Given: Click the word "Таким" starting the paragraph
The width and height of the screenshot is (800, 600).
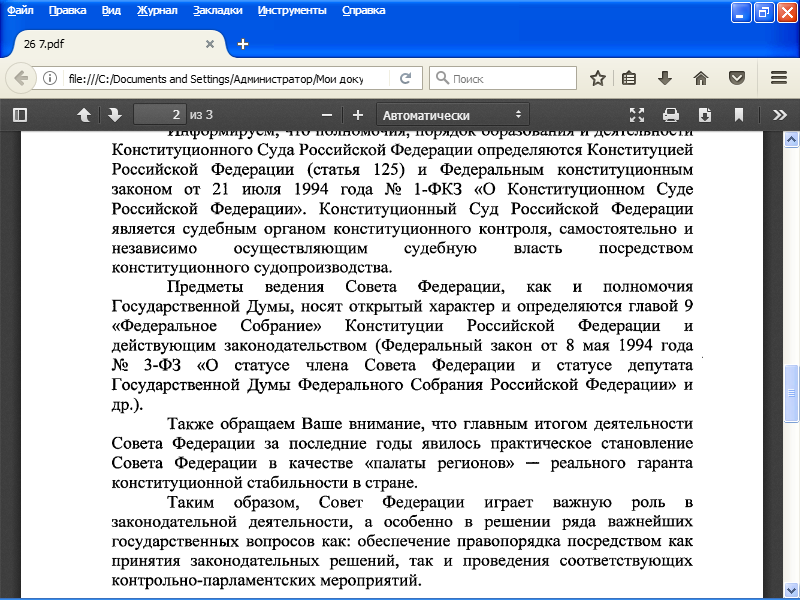Looking at the screenshot, I should tap(190, 503).
